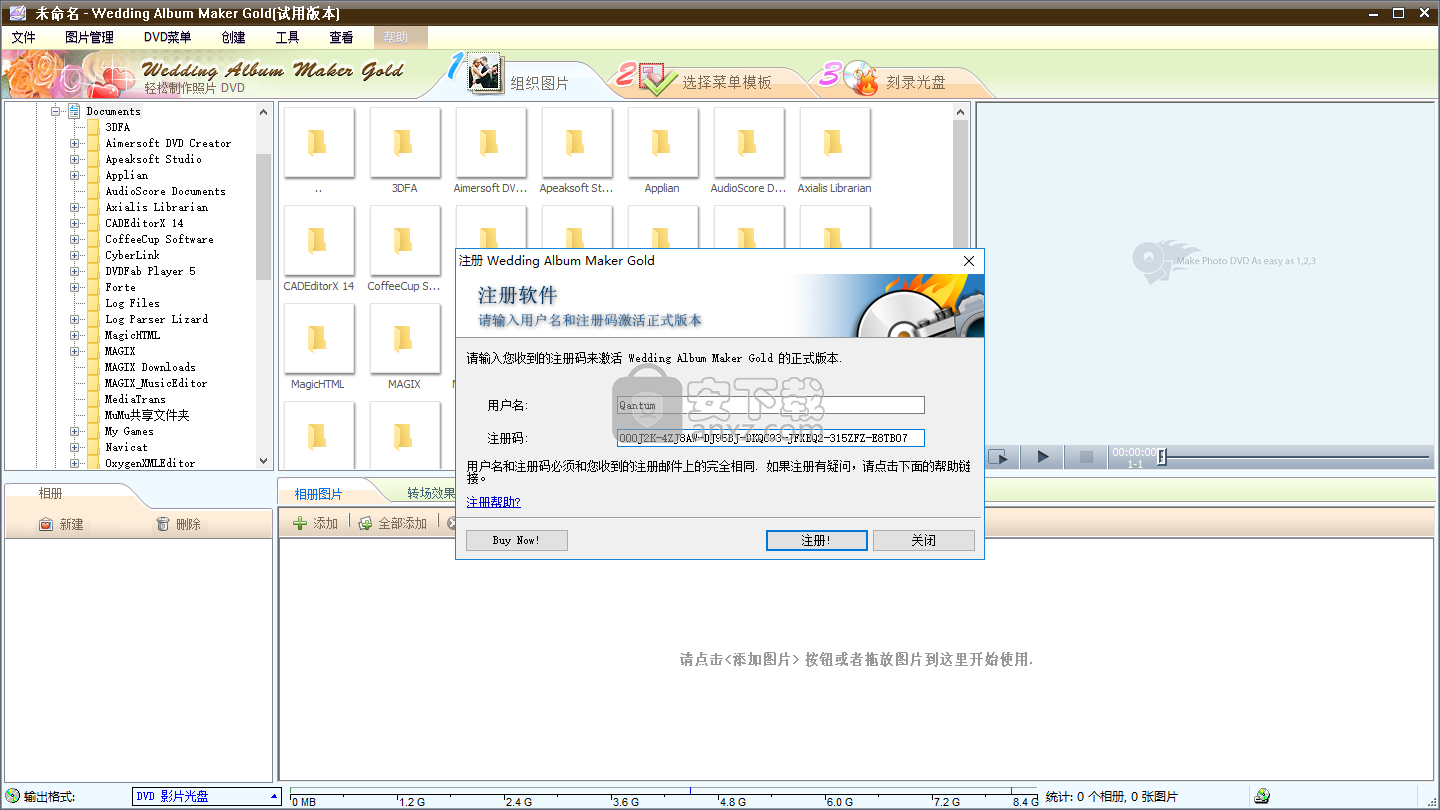1440x810 pixels.
Task: Click the output format icon at bottom-left
Action: click(x=12, y=796)
